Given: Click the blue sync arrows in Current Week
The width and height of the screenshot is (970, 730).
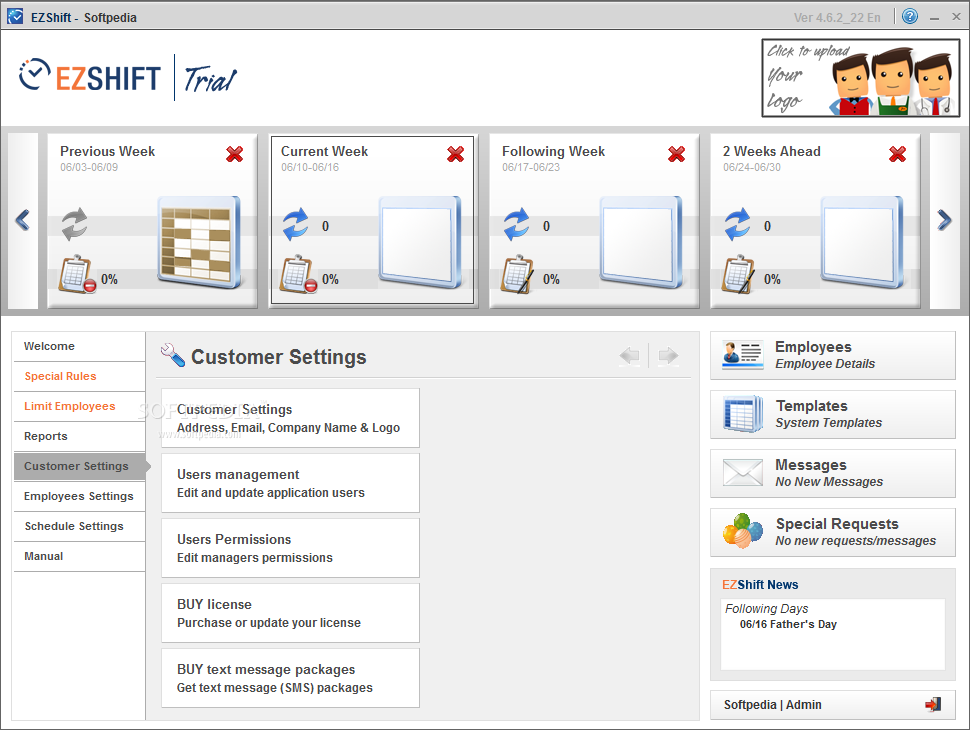Looking at the screenshot, I should point(295,224).
